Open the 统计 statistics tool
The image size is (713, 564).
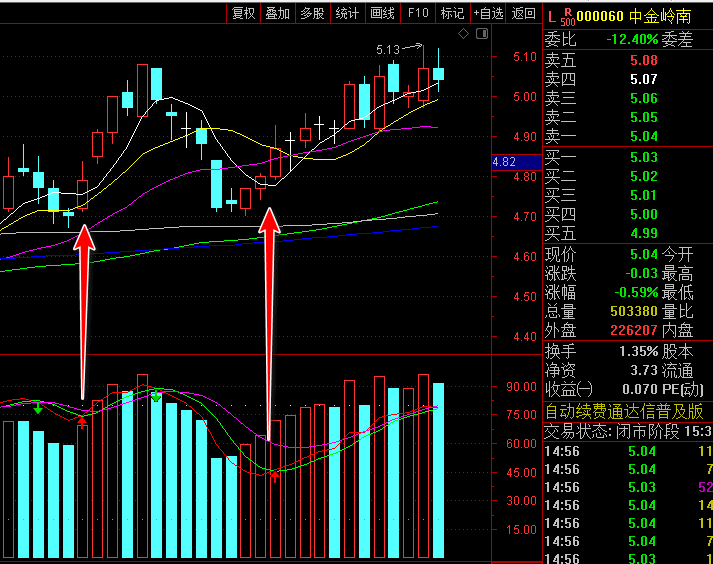pos(347,14)
